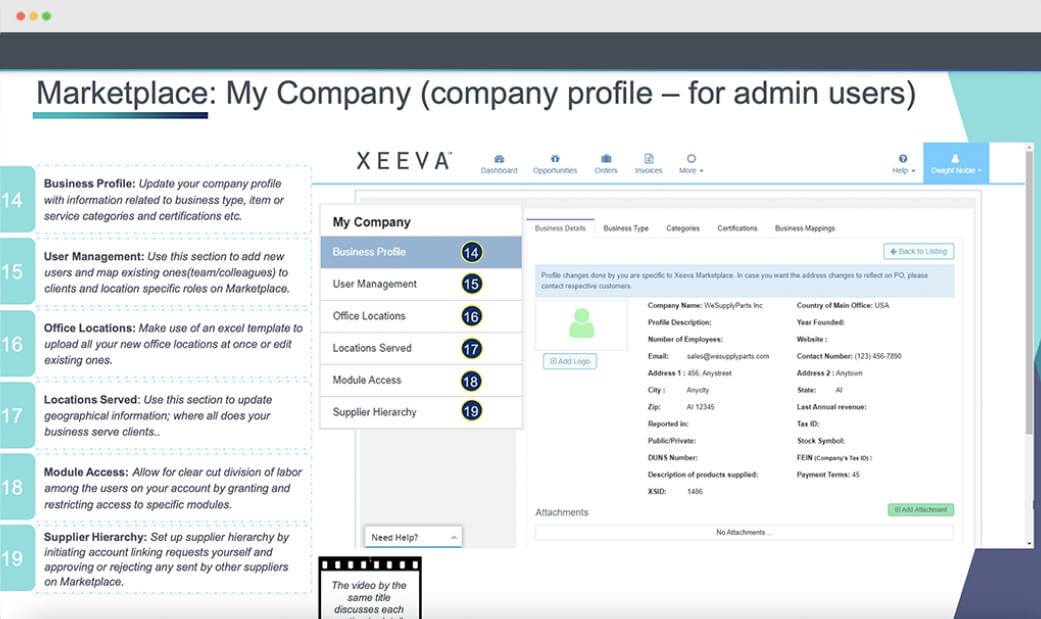Image resolution: width=1041 pixels, height=619 pixels.
Task: Select Business Profile in My Company
Action: [x=421, y=252]
